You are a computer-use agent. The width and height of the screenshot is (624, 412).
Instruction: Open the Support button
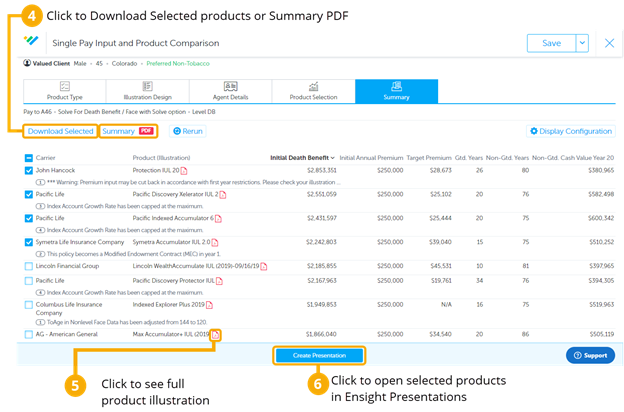click(591, 355)
